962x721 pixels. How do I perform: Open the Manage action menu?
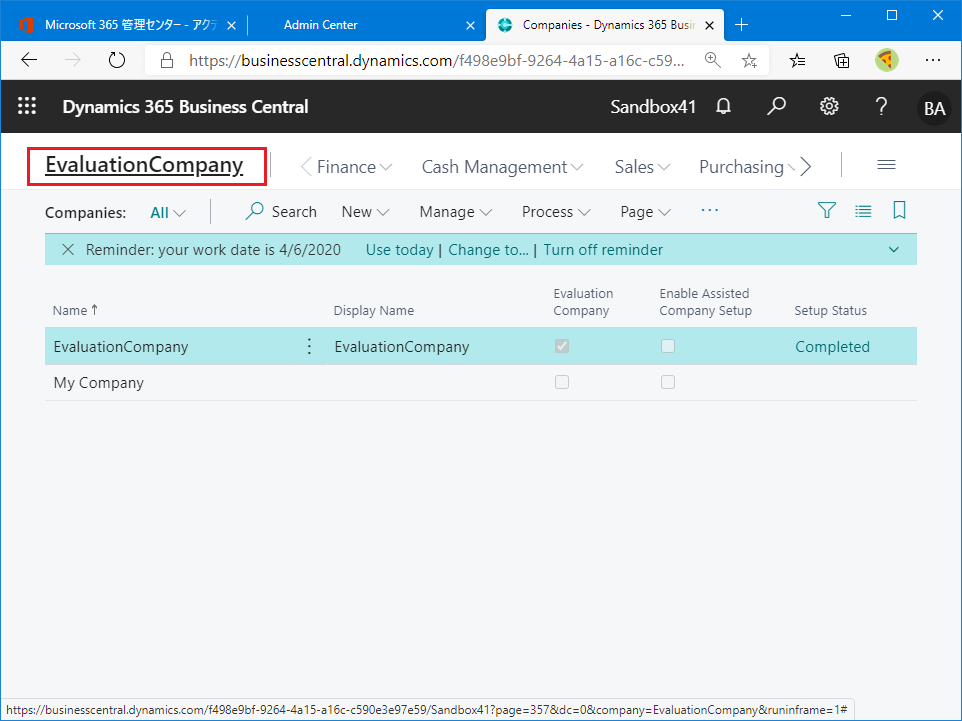[x=456, y=212]
